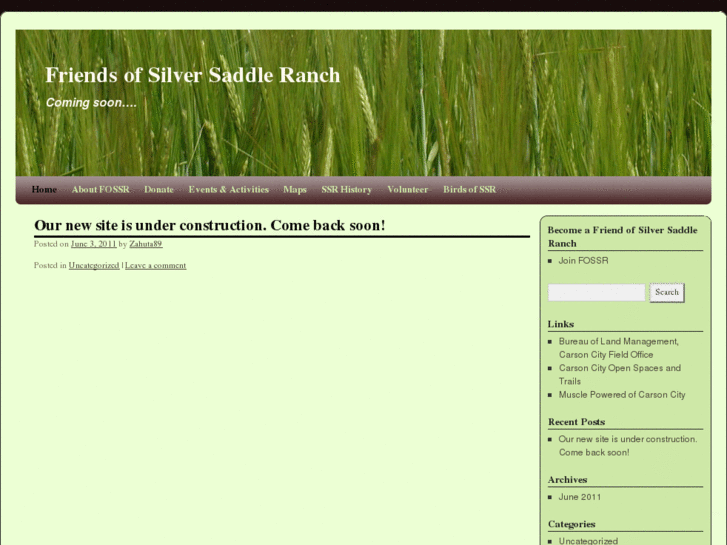Select the Maps menu item
Image resolution: width=727 pixels, height=545 pixels.
tap(295, 189)
